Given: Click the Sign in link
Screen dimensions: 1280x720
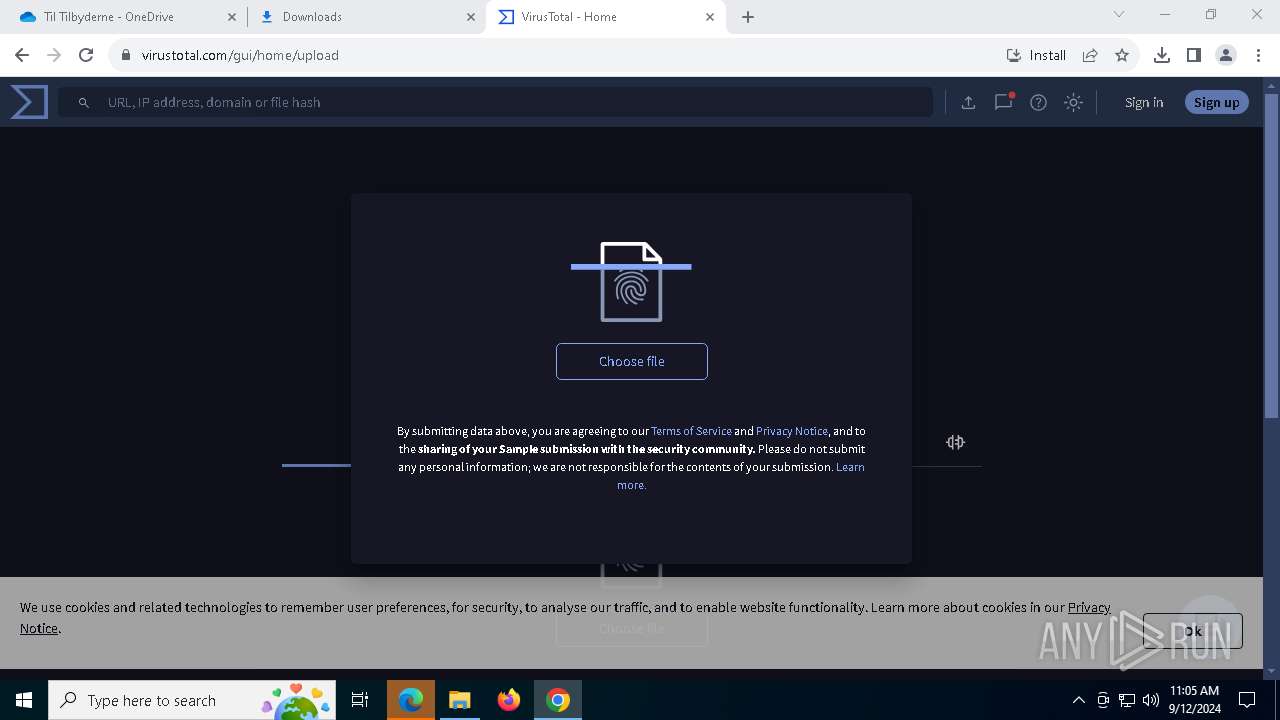Looking at the screenshot, I should (1143, 102).
